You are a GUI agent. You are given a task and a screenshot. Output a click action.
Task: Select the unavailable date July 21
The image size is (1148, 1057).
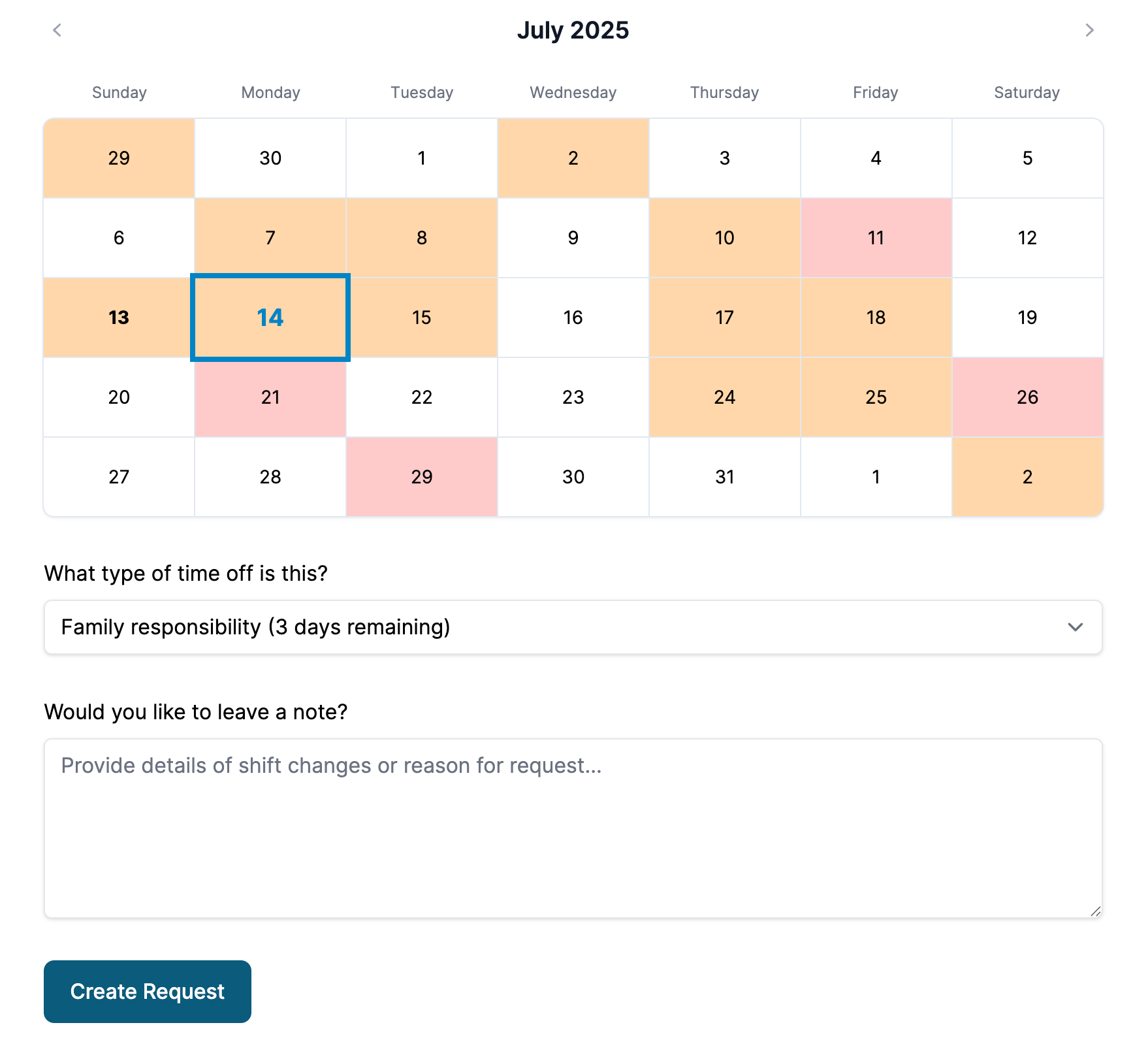(x=270, y=397)
